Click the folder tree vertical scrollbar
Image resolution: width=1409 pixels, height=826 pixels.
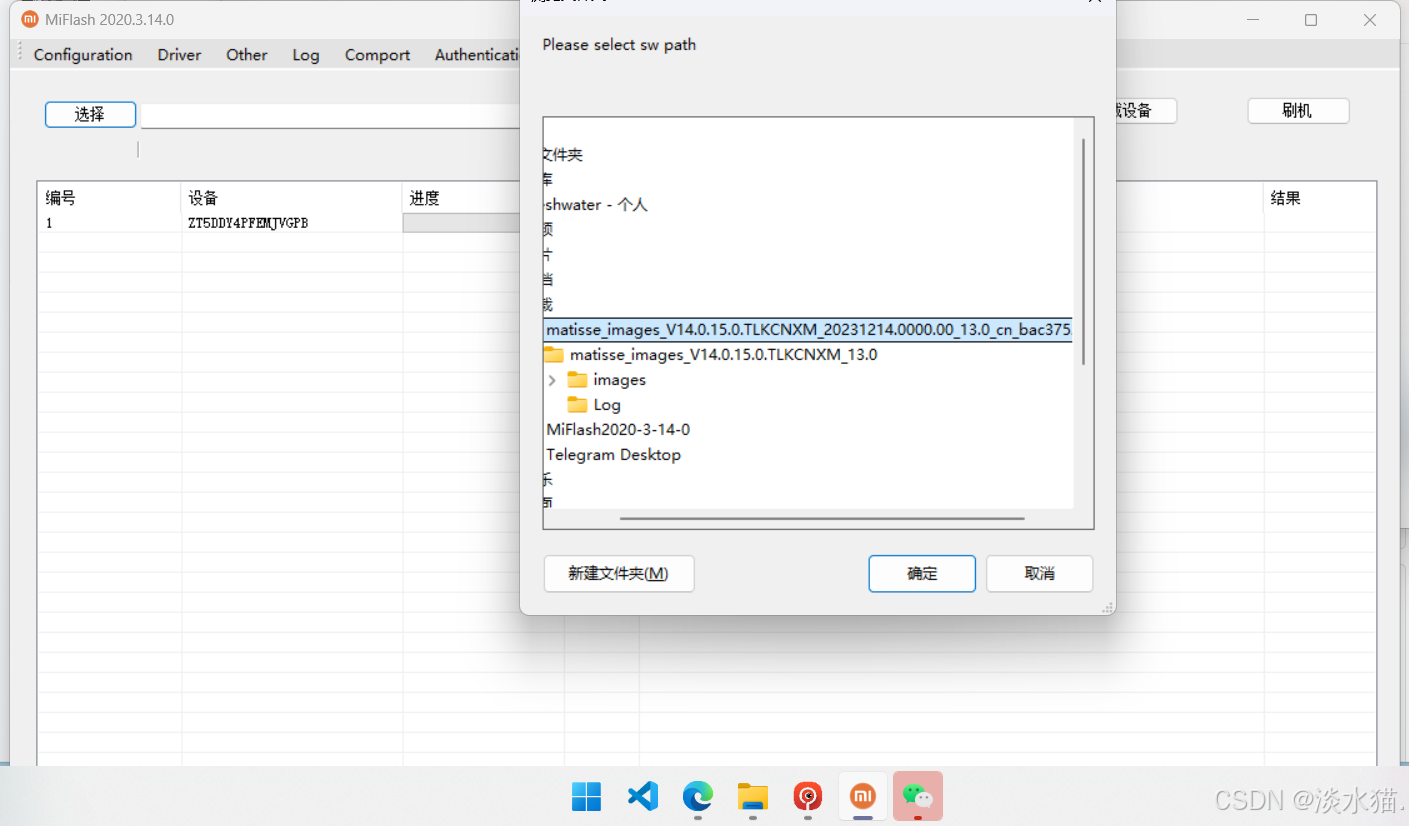pyautogui.click(x=1083, y=252)
